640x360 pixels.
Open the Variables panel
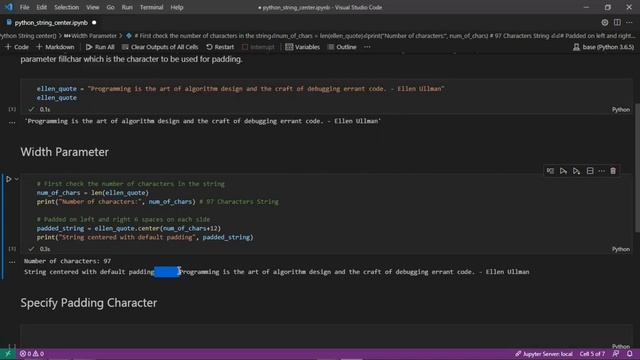tap(302, 47)
